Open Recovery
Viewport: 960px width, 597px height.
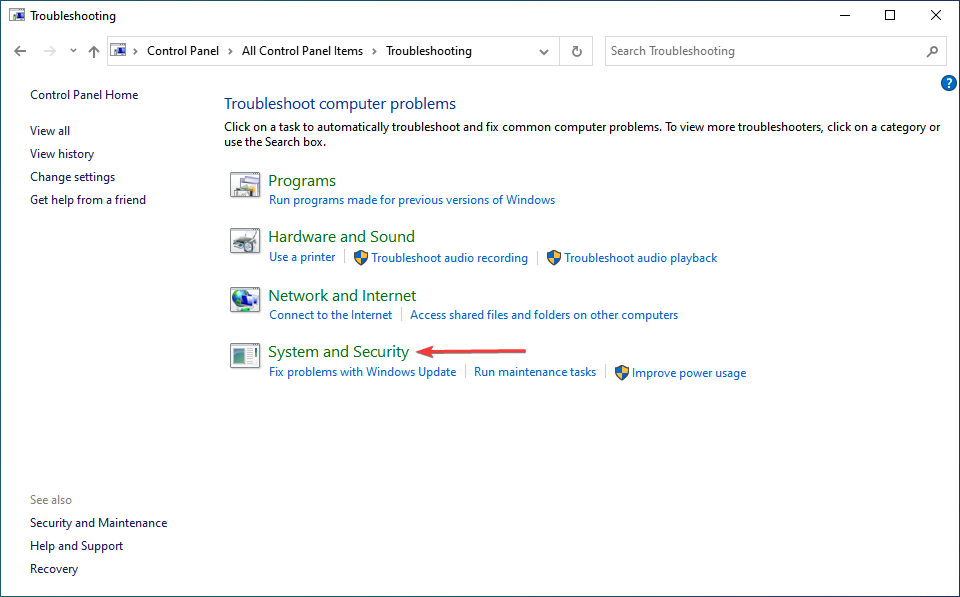pos(54,569)
